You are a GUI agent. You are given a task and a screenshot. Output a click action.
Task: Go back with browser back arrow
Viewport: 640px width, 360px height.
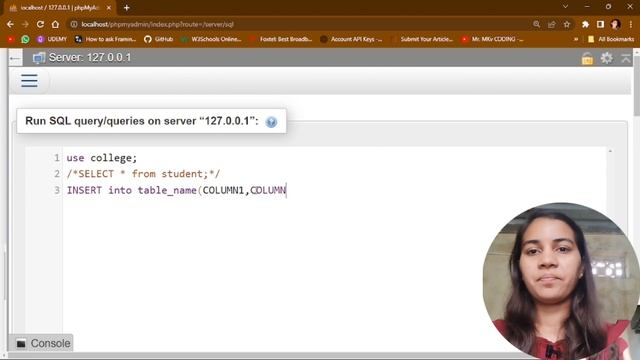click(10, 24)
